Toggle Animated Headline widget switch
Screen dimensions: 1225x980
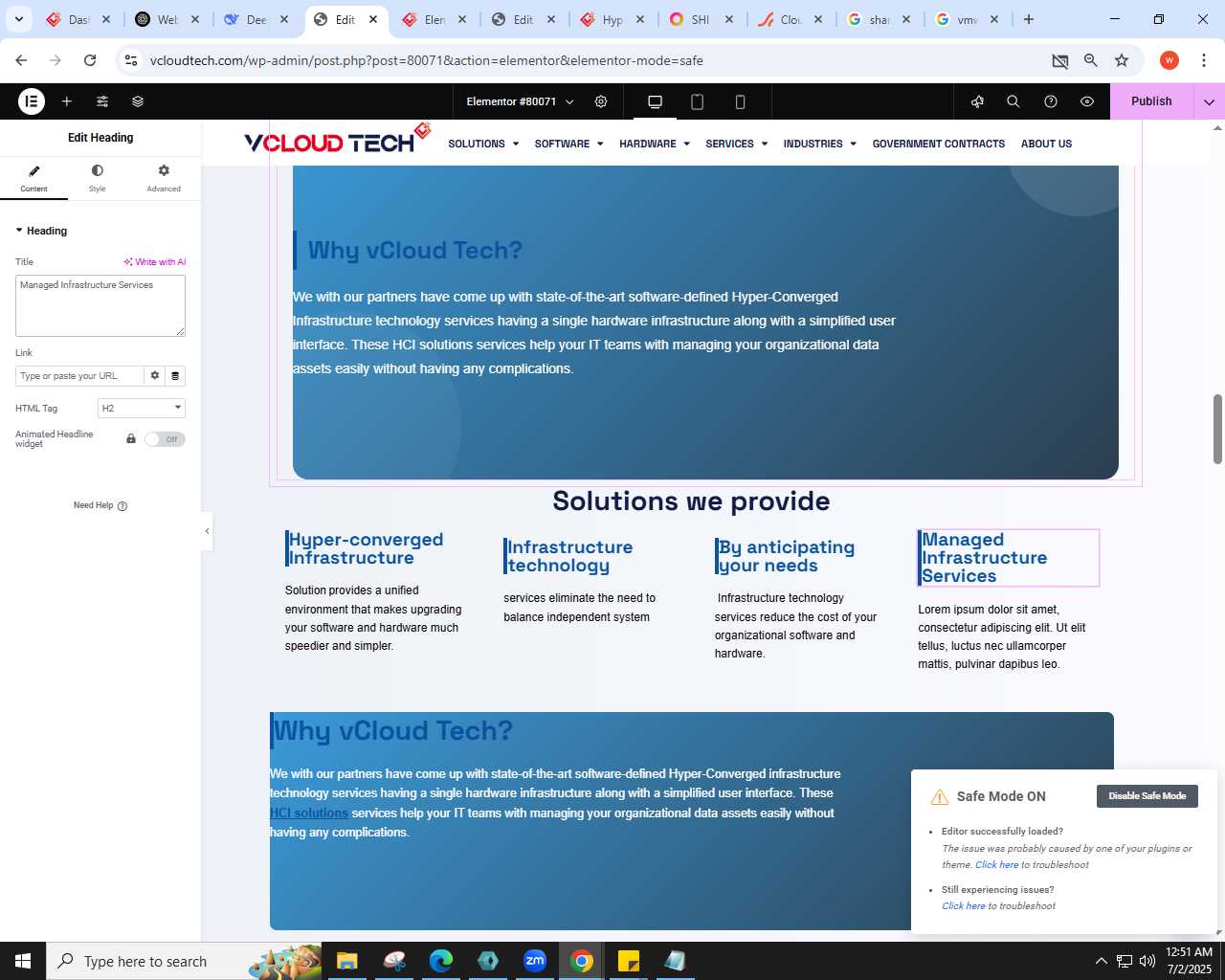tap(165, 439)
